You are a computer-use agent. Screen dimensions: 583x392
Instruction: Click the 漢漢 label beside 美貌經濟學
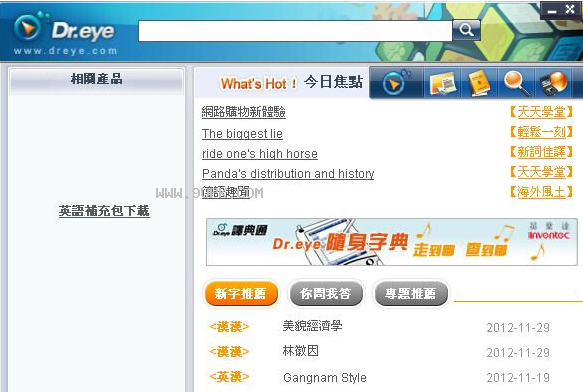pos(229,327)
